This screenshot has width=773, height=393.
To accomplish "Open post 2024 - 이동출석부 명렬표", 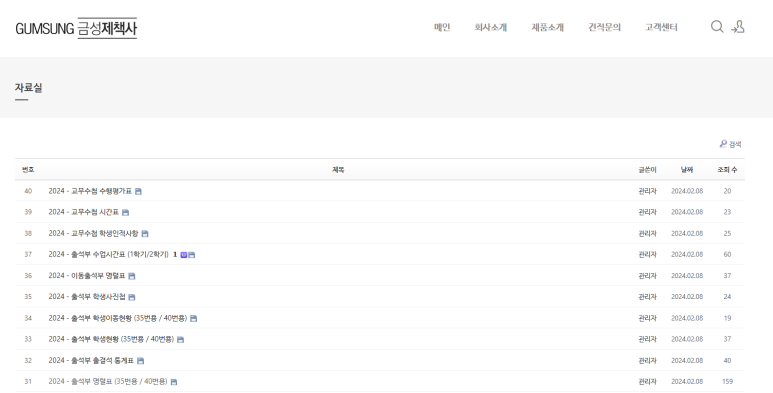I will pyautogui.click(x=87, y=276).
